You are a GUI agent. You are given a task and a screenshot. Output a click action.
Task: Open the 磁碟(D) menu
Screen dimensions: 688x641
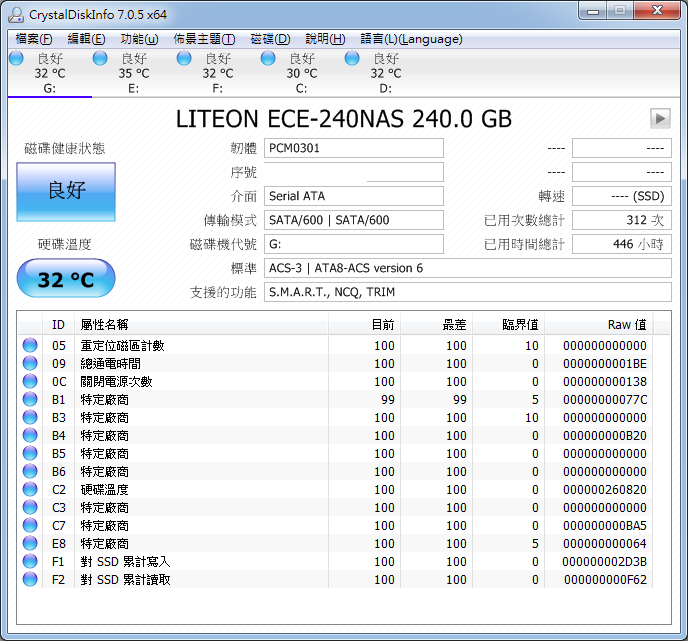click(x=270, y=39)
